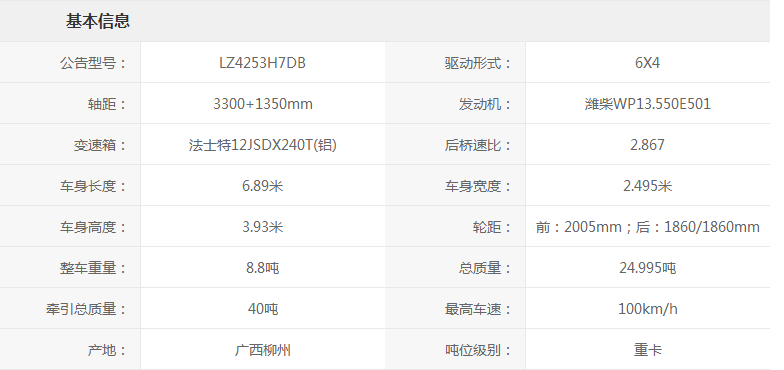Viewport: 784px width, 370px height.
Task: Click the 最高车速 label
Action: [x=478, y=309]
